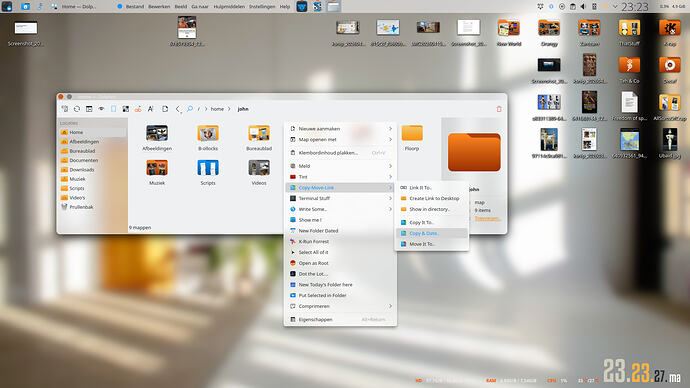Open the Hulpmiddelen menu in top bar
This screenshot has height=388, width=690.
229,7
